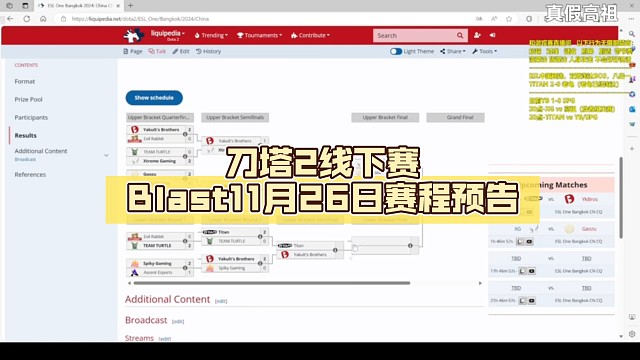The height and width of the screenshot is (360, 640).
Task: Open match info for Evil Rabbit vs TEAM TURTLE lower bracket
Action: (x=185, y=241)
